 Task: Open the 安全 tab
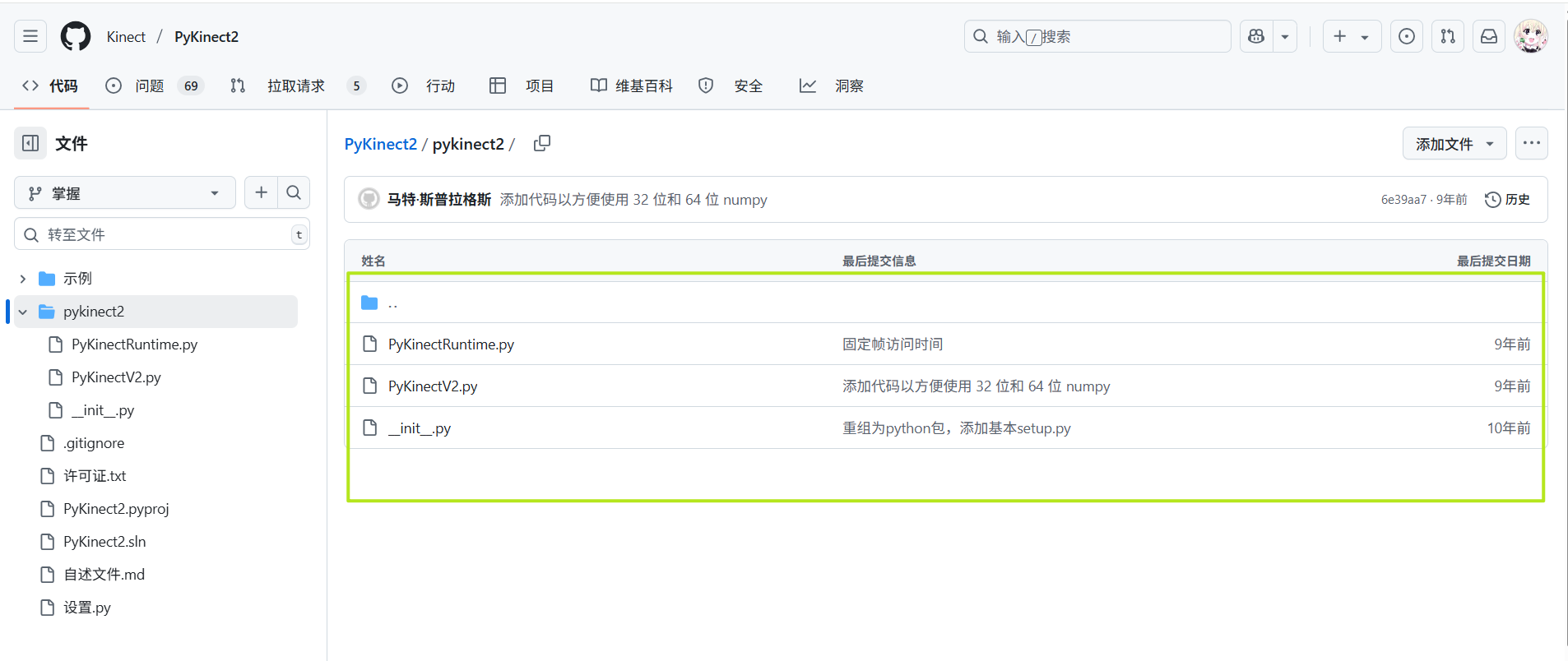pyautogui.click(x=731, y=86)
